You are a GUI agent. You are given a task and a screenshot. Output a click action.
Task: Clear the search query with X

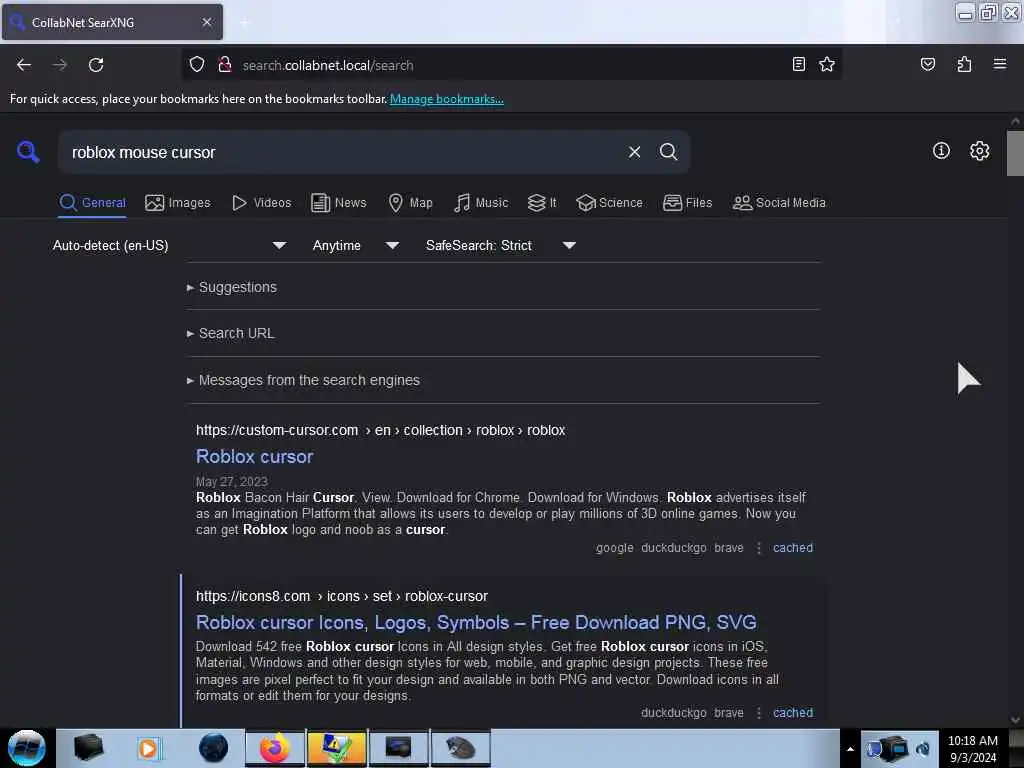(x=634, y=152)
